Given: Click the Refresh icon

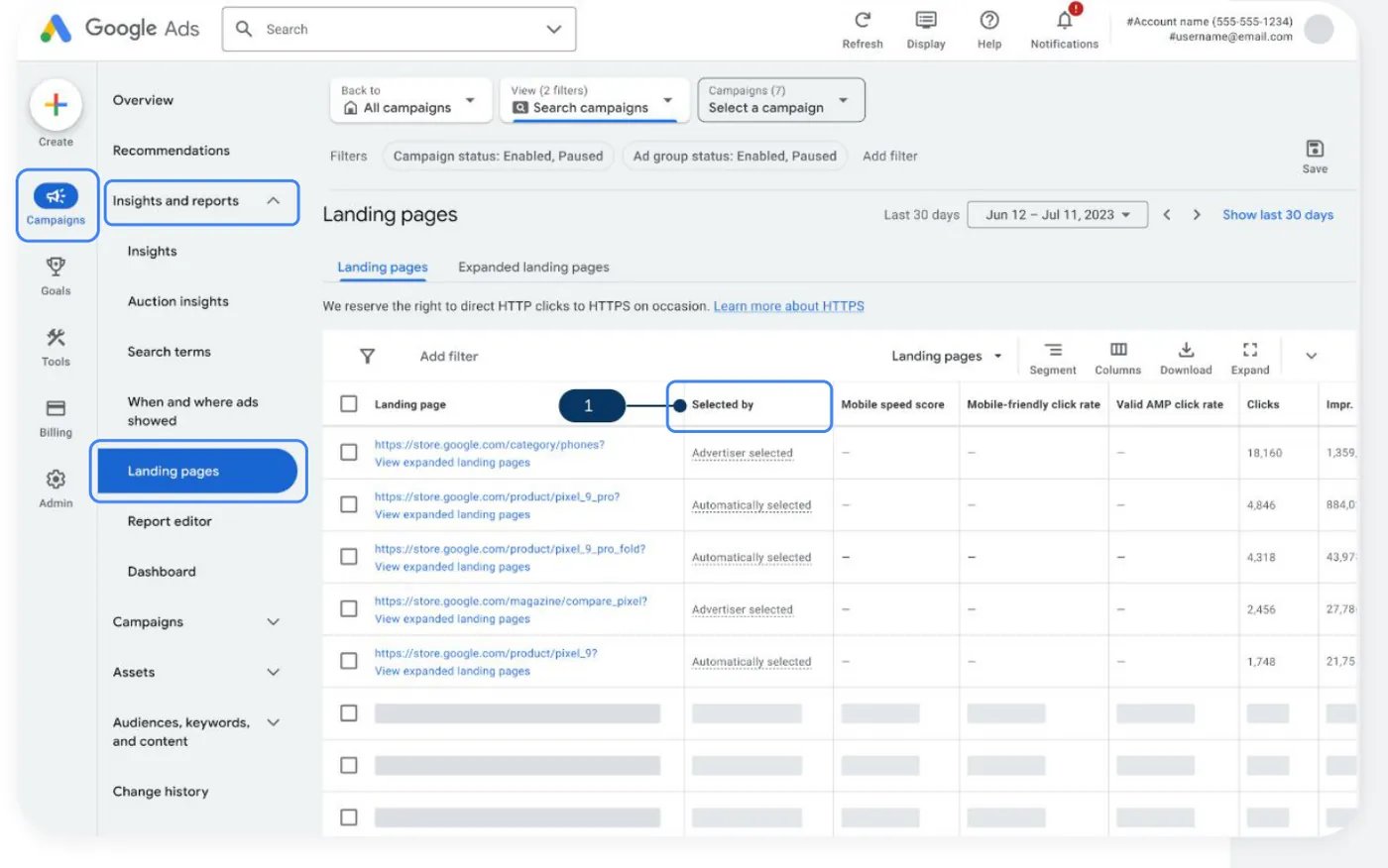Looking at the screenshot, I should tap(863, 20).
